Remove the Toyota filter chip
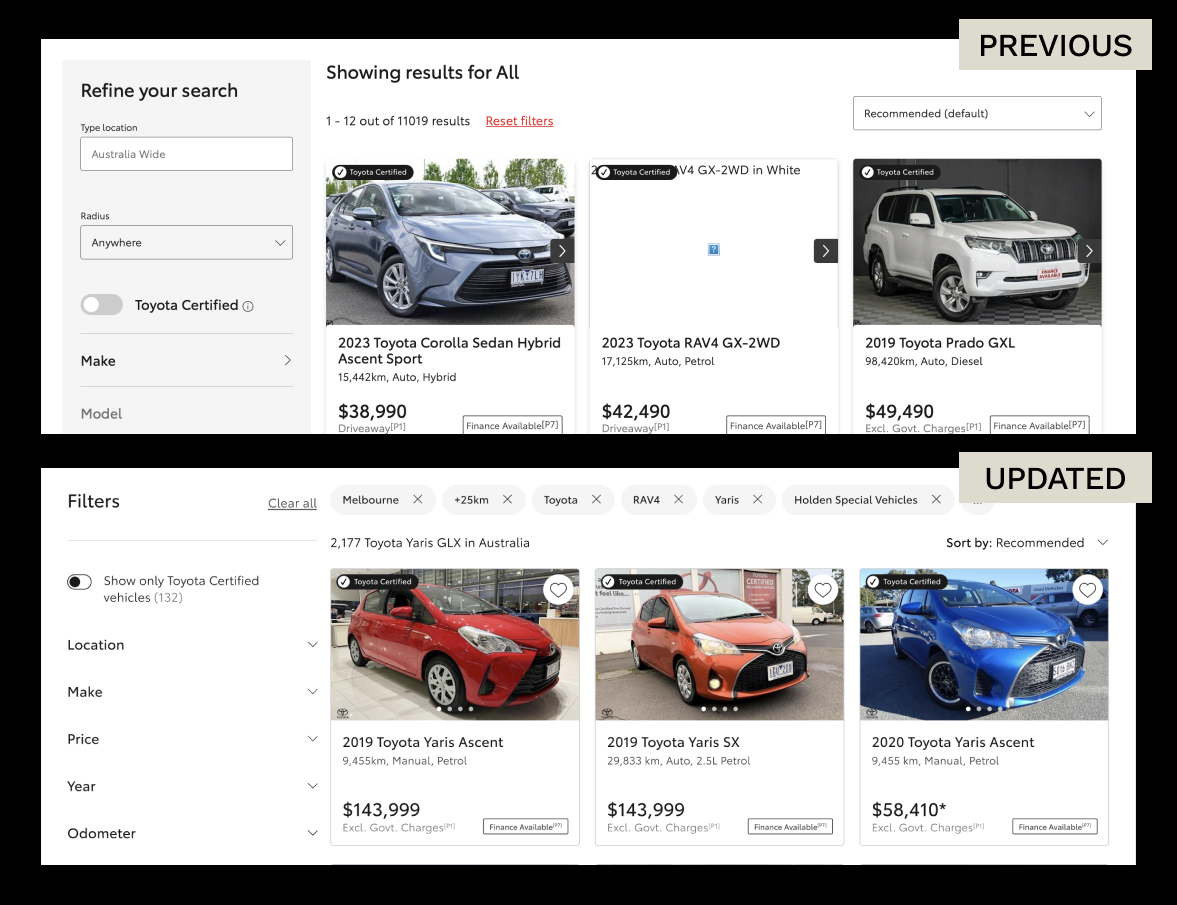Viewport: 1177px width, 905px height. 597,500
